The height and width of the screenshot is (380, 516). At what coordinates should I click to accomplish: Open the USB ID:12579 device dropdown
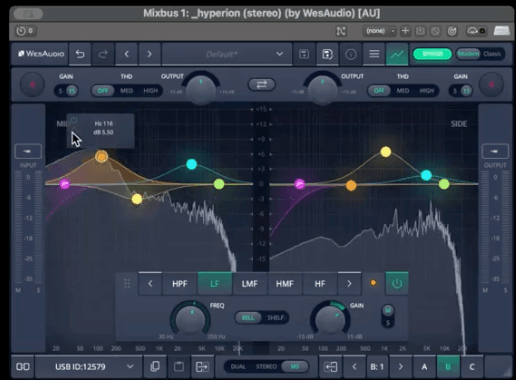[89, 367]
